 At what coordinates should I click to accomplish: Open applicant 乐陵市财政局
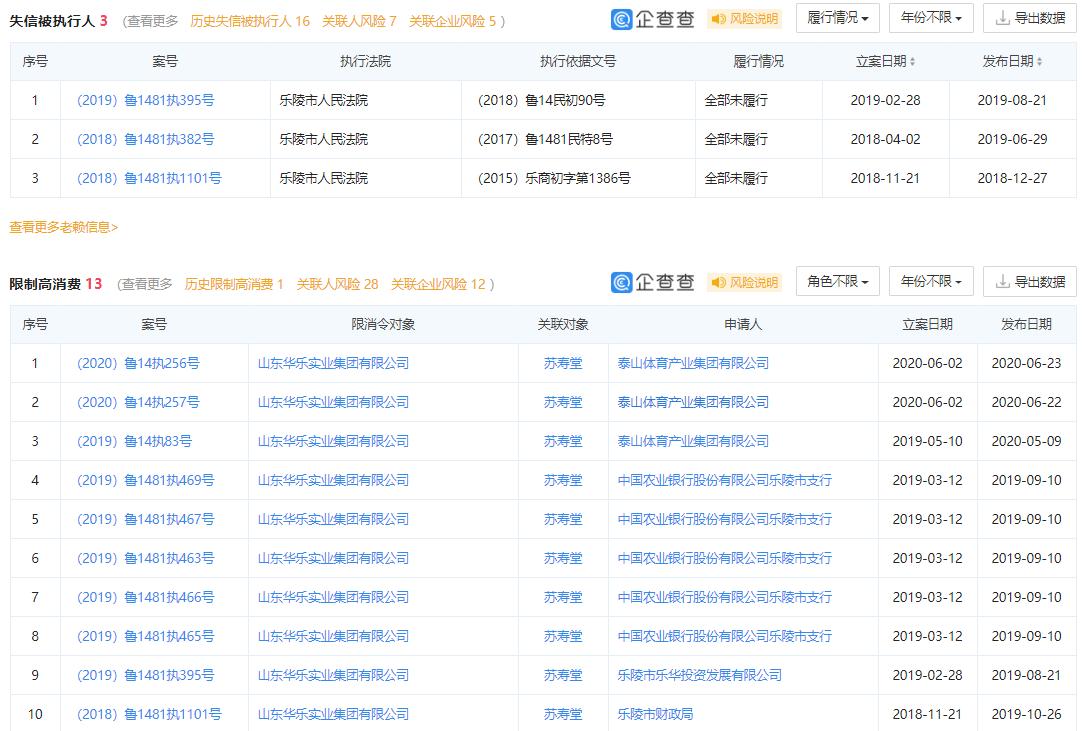[x=655, y=714]
